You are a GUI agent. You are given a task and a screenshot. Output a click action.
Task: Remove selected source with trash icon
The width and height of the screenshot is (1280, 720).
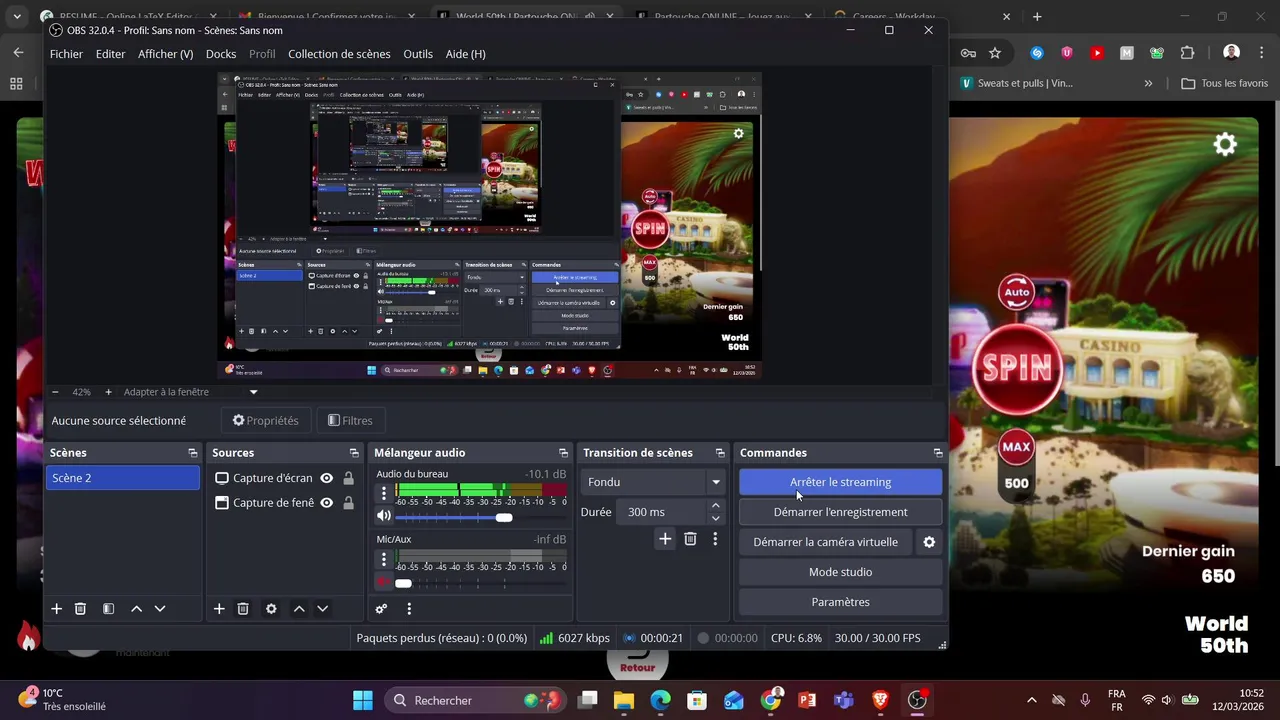point(243,608)
